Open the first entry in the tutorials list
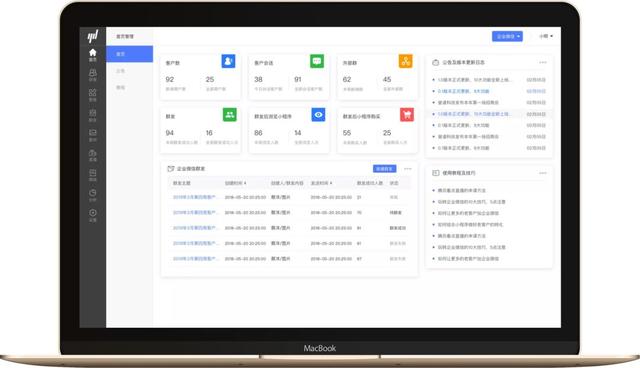Screen dimensions: 640x368 pos(462,191)
